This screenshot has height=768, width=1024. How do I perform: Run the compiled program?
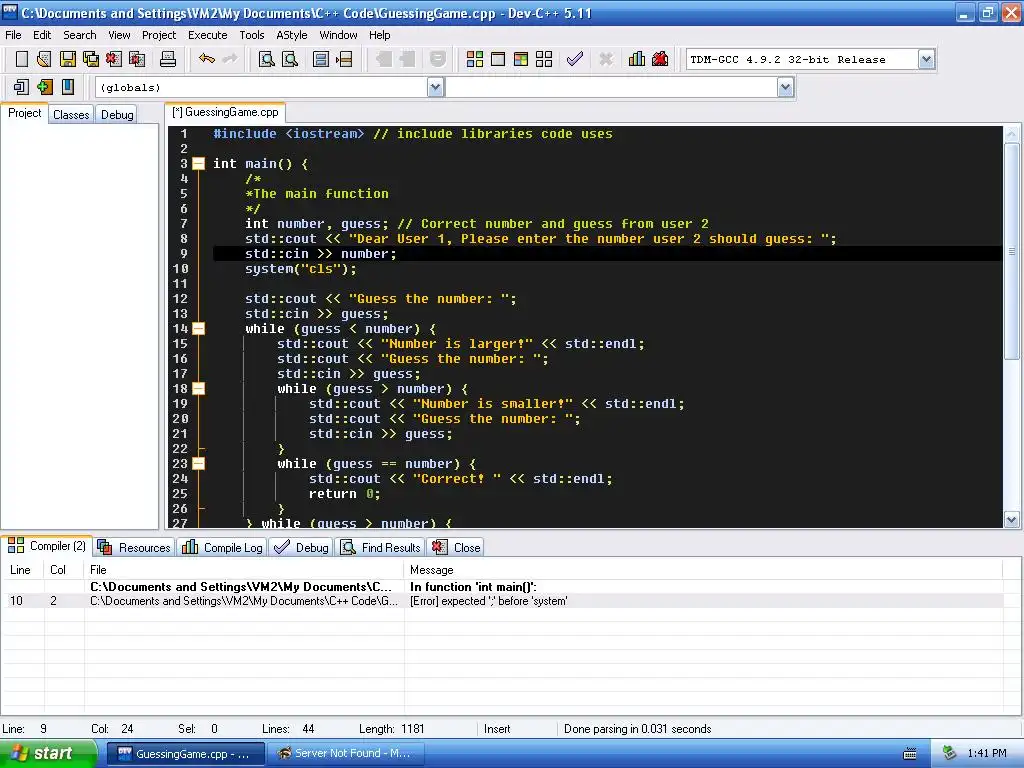498,59
